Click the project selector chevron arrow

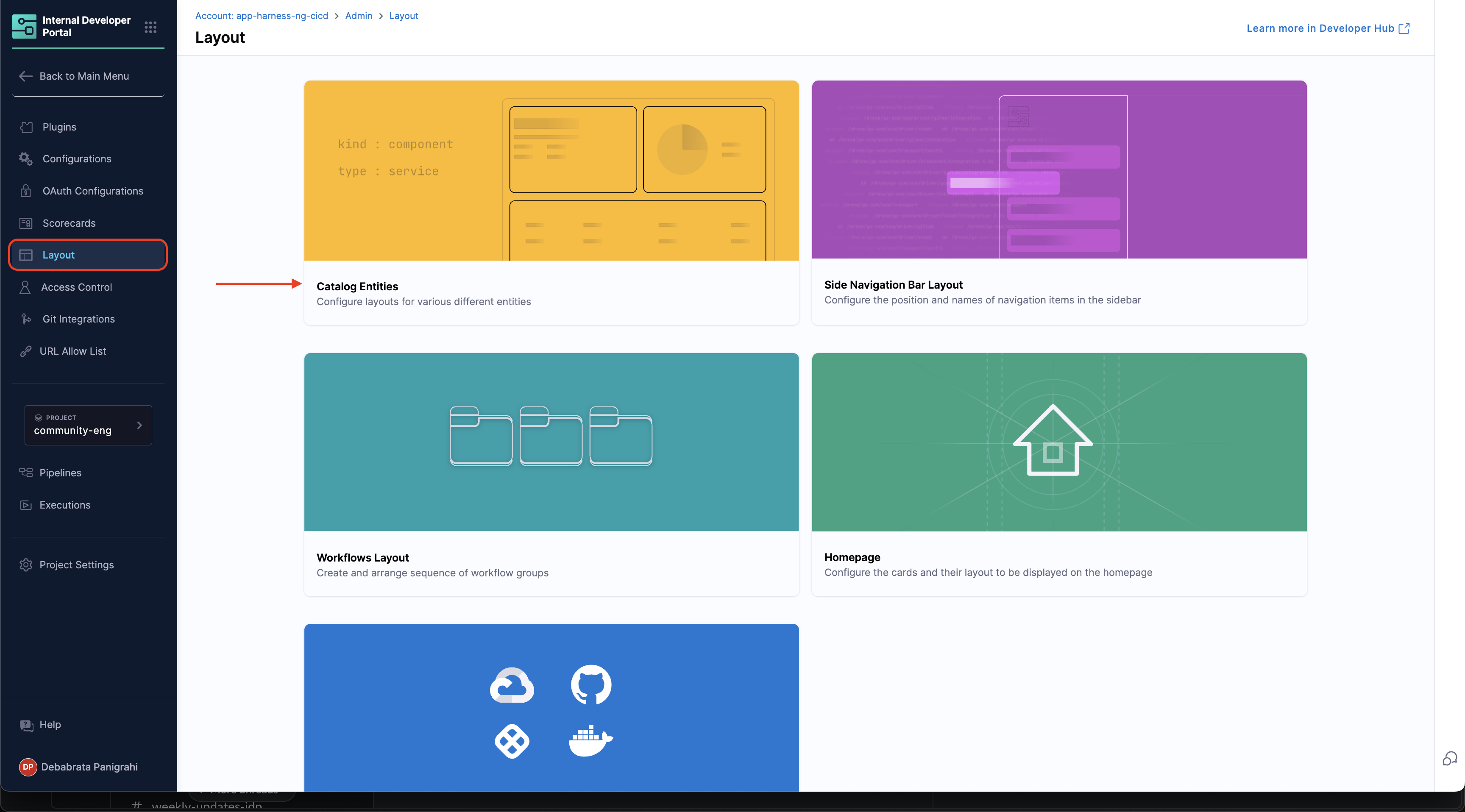tap(139, 425)
